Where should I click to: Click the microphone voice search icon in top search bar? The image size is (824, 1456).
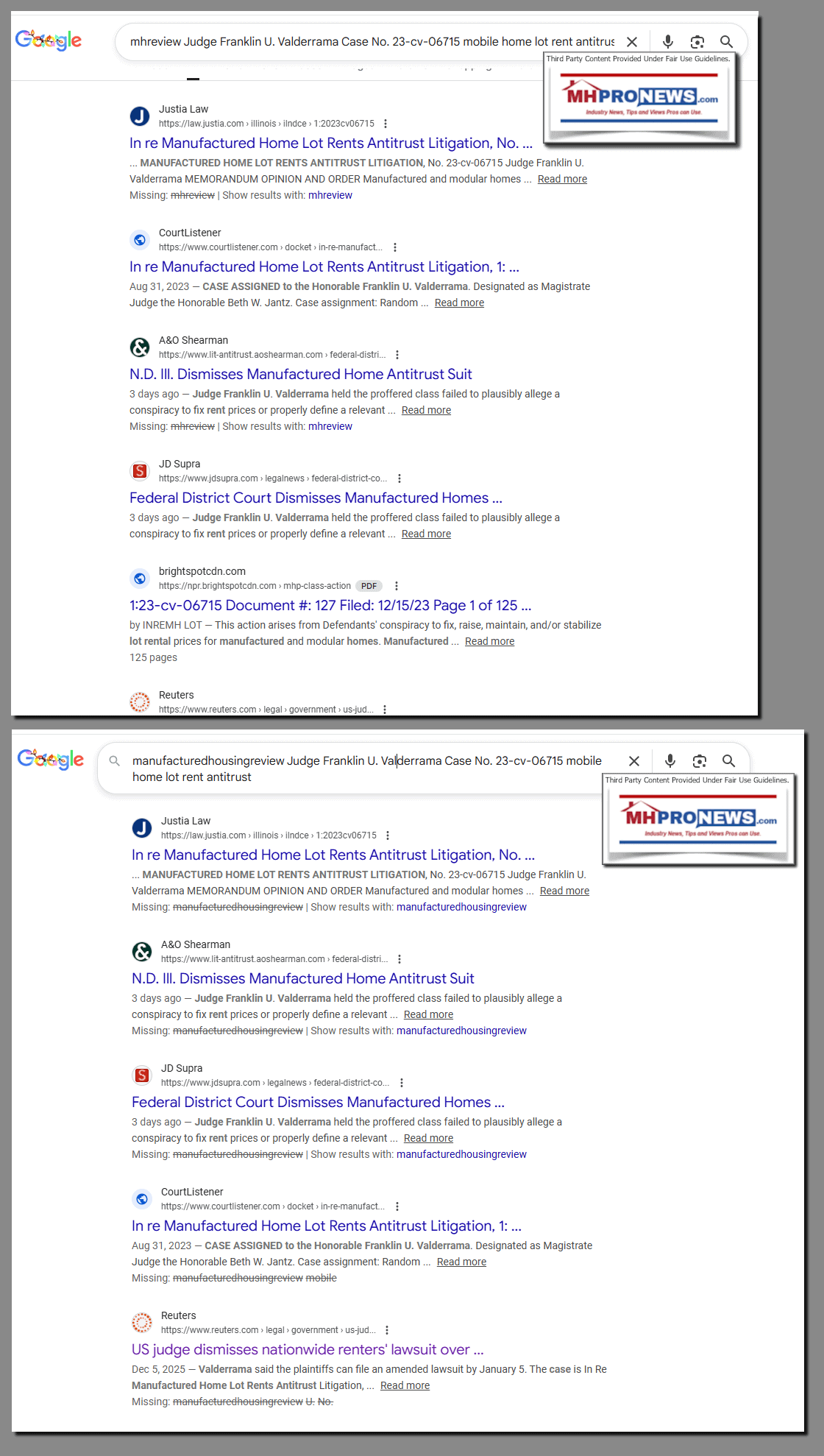(x=668, y=42)
